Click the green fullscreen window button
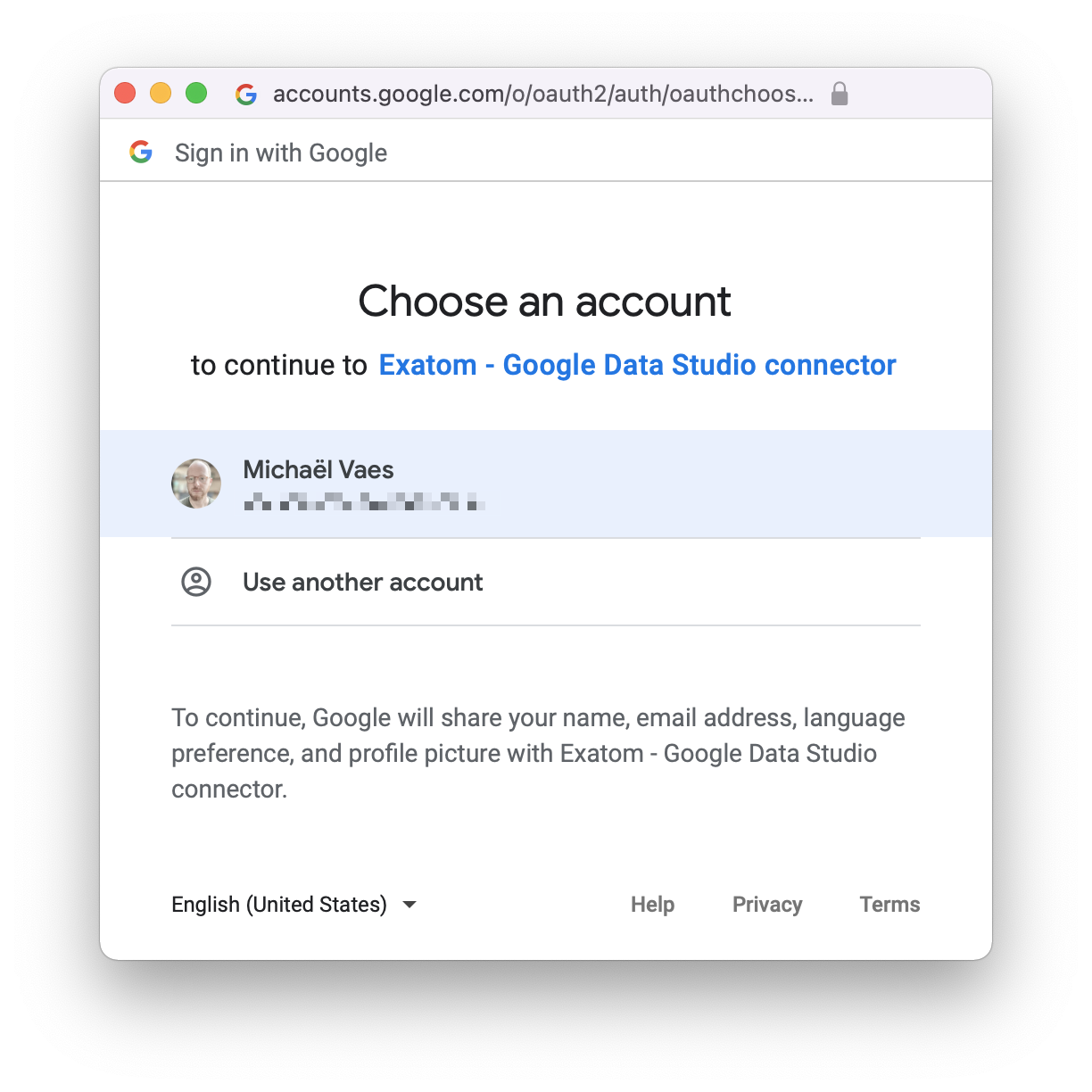This screenshot has width=1092, height=1092. (196, 93)
